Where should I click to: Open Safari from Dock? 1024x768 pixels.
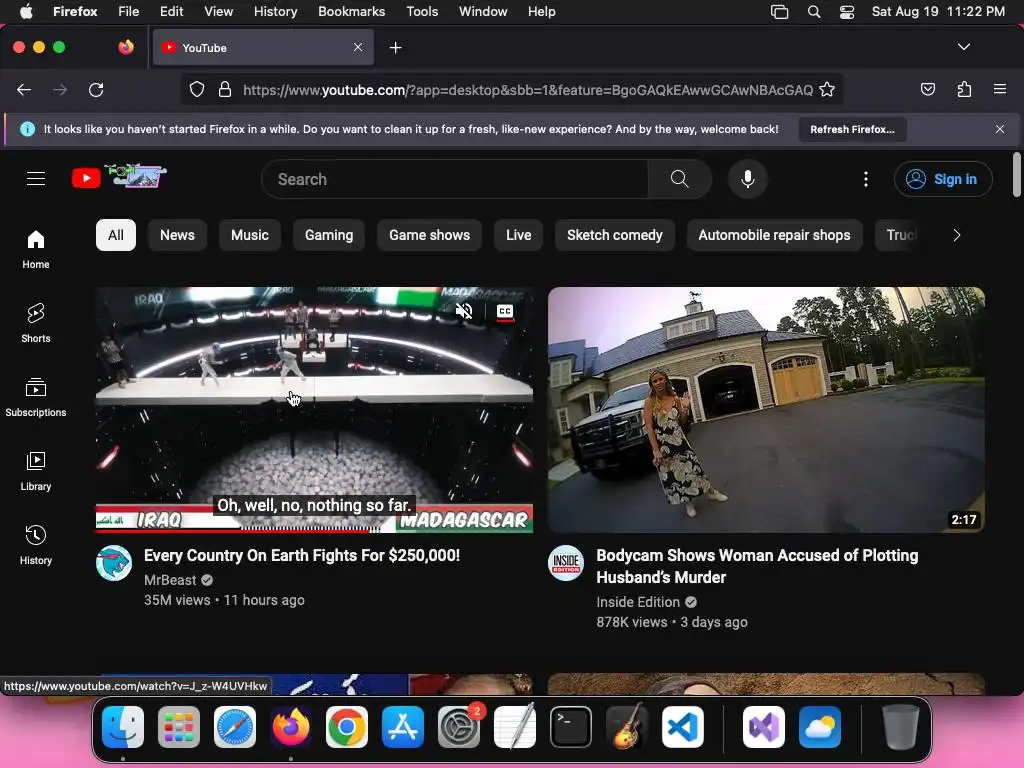coord(235,727)
